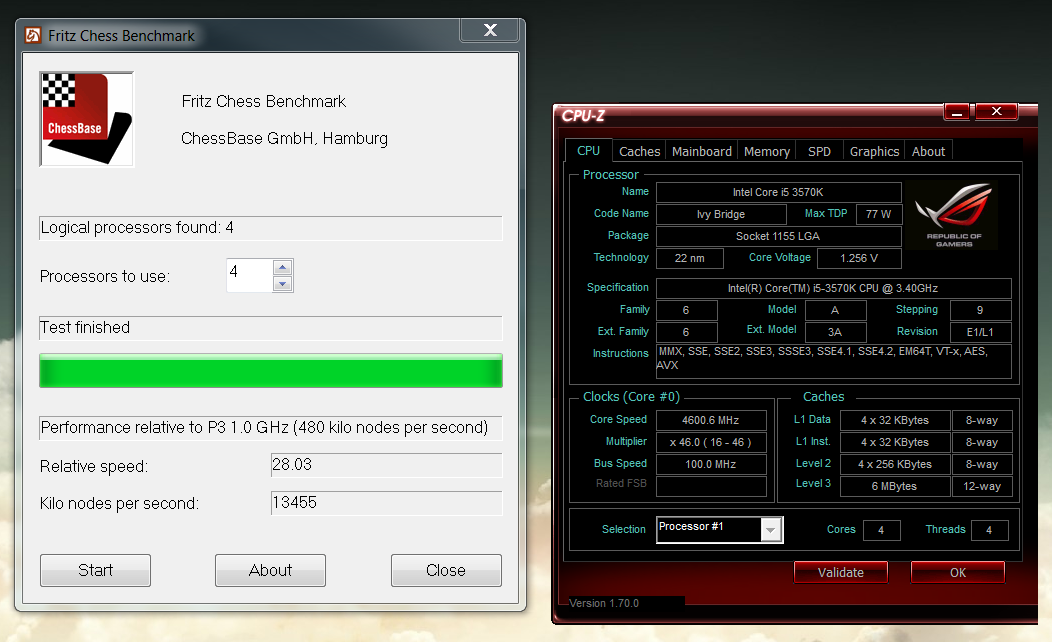Click the ChessBase logo image
This screenshot has height=642, width=1052.
pos(87,119)
